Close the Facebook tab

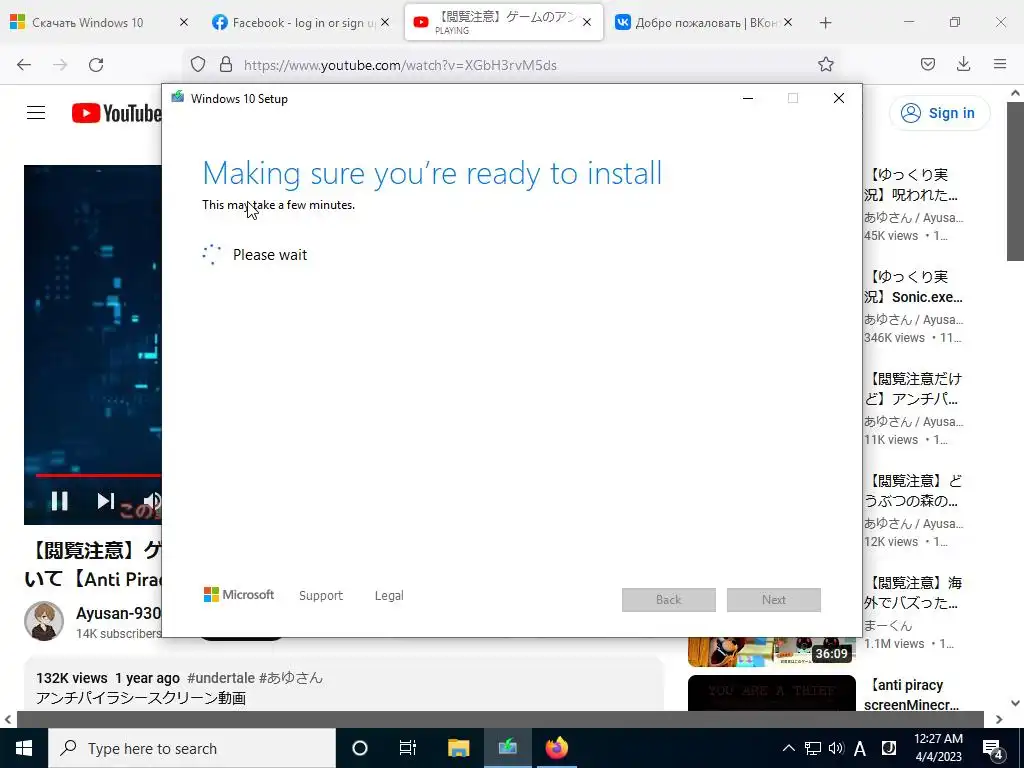tap(385, 22)
